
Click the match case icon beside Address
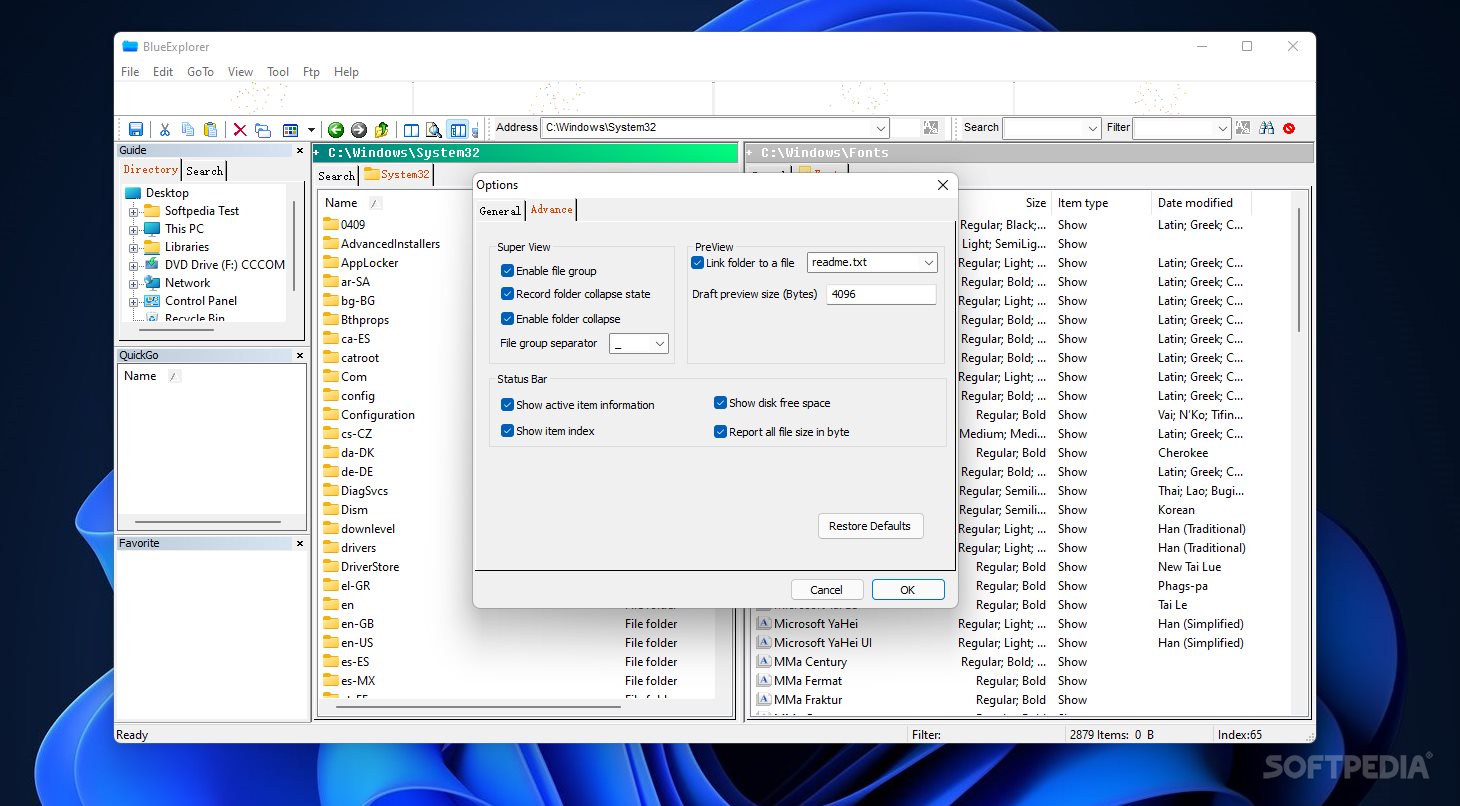pyautogui.click(x=931, y=128)
